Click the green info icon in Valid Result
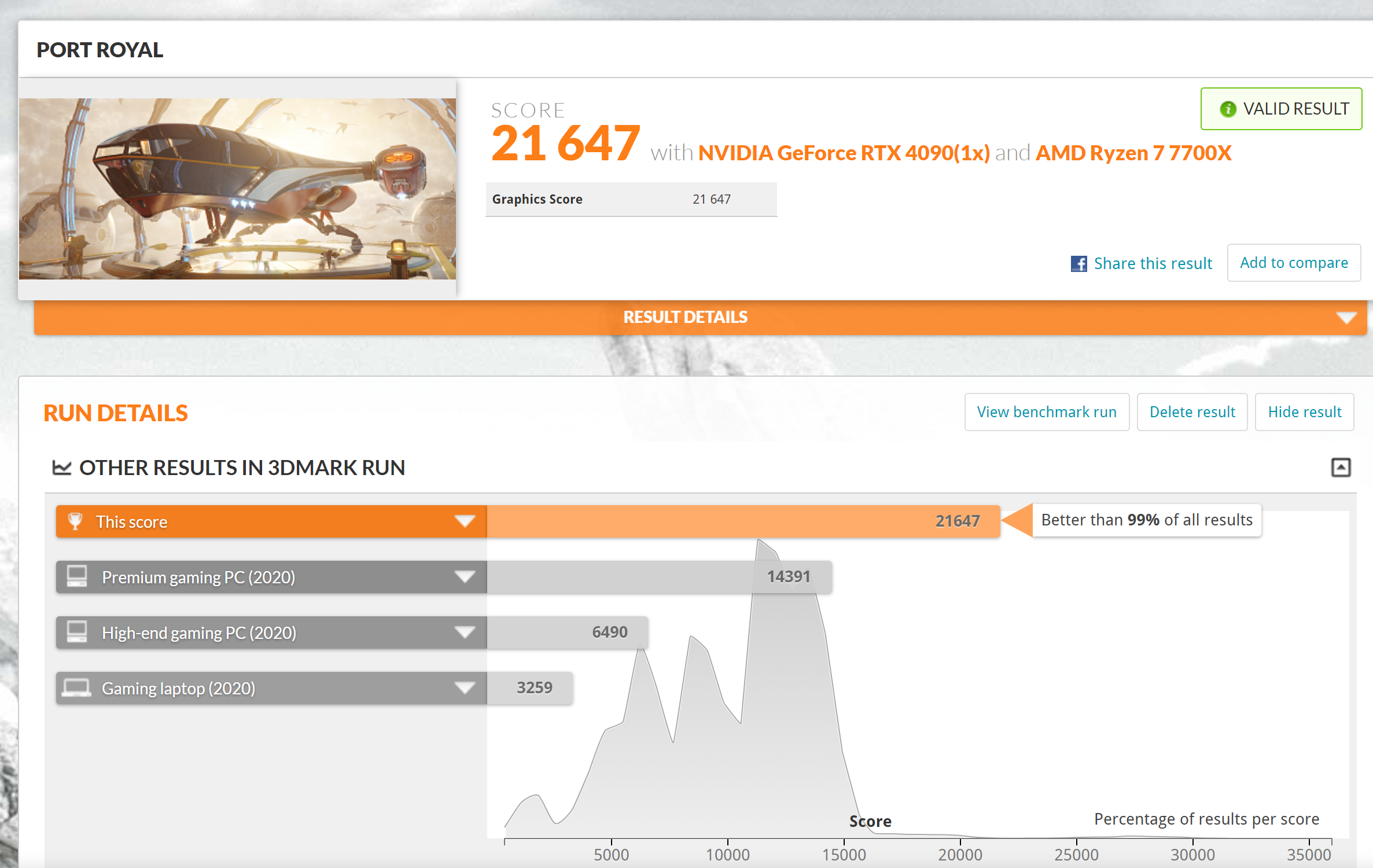 (1228, 109)
